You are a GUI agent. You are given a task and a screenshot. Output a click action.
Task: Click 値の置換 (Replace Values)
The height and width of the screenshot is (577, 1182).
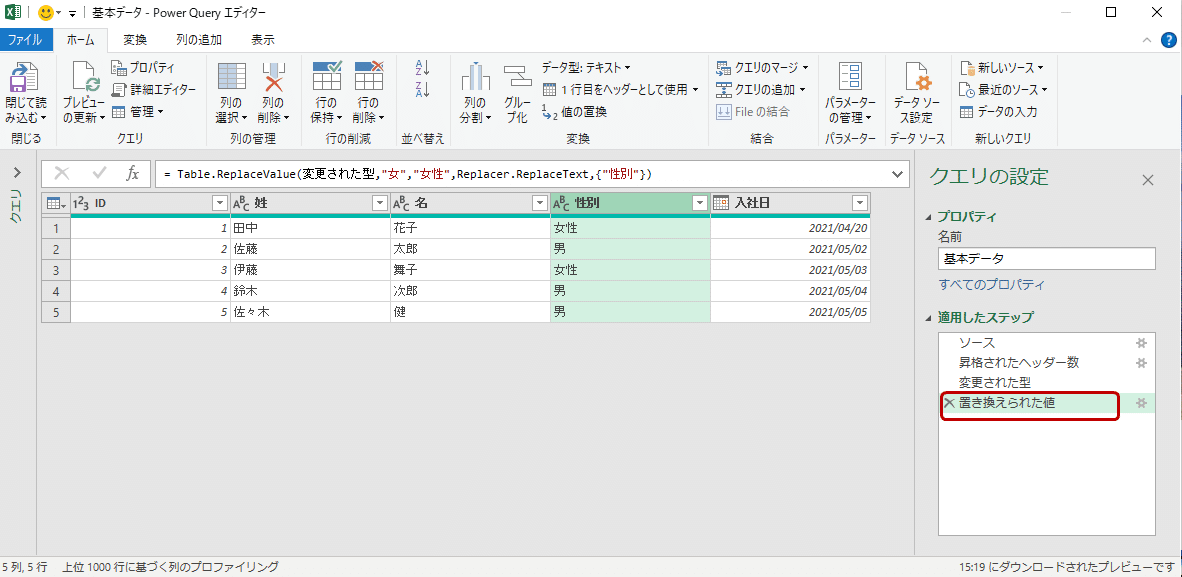pyautogui.click(x=574, y=112)
